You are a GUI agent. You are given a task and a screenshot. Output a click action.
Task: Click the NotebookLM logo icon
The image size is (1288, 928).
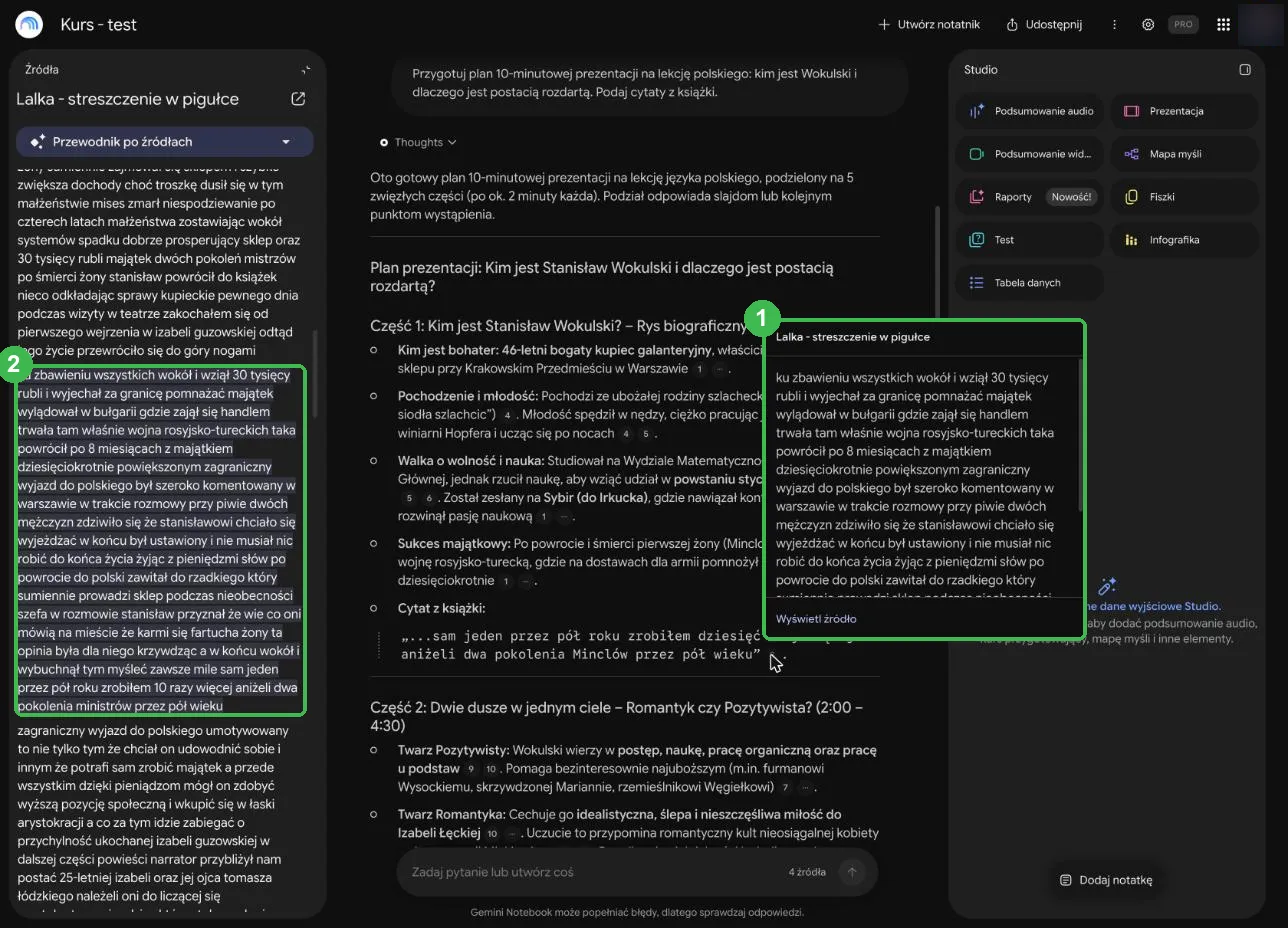coord(30,24)
